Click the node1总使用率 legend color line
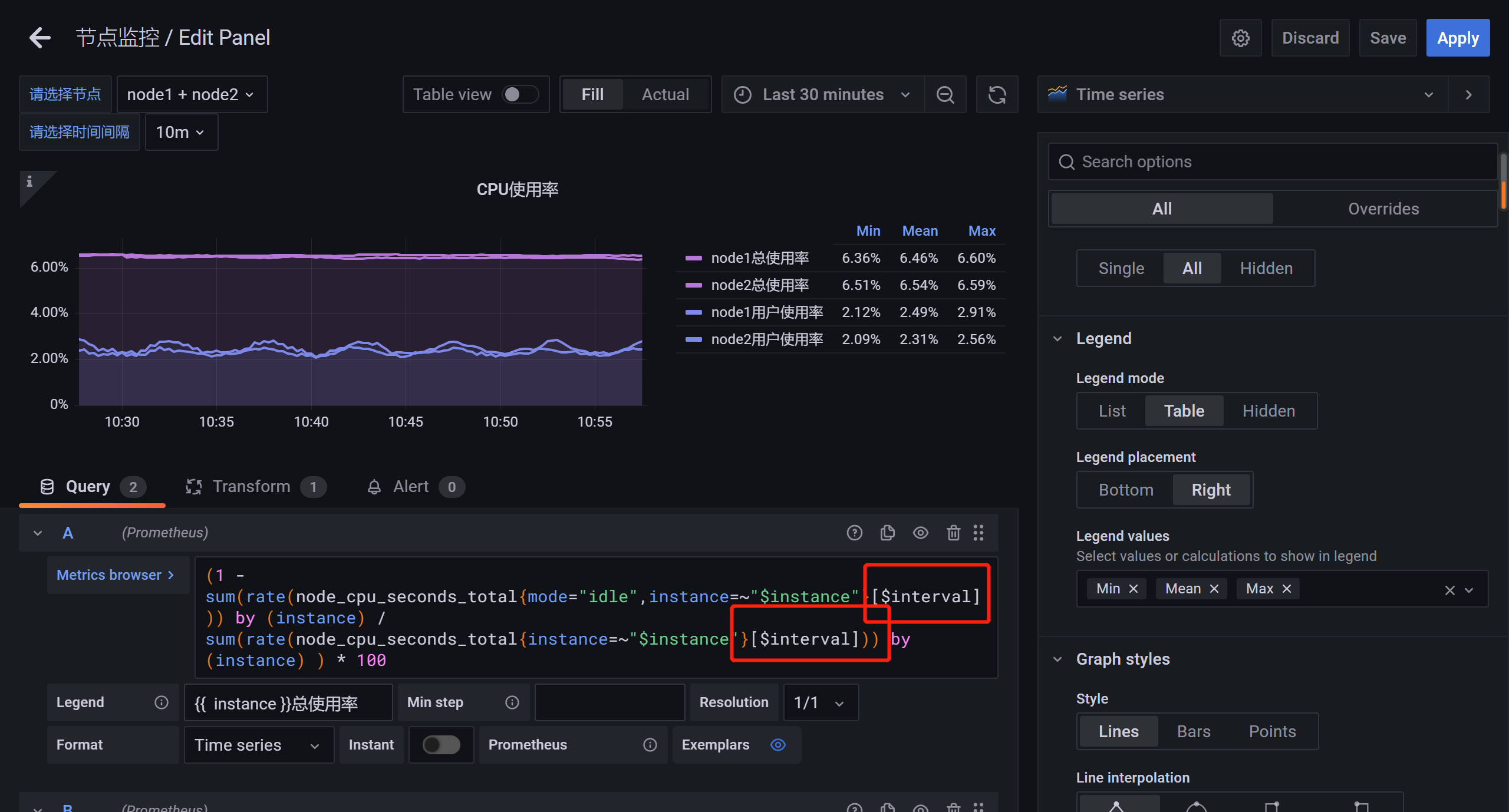 point(693,258)
